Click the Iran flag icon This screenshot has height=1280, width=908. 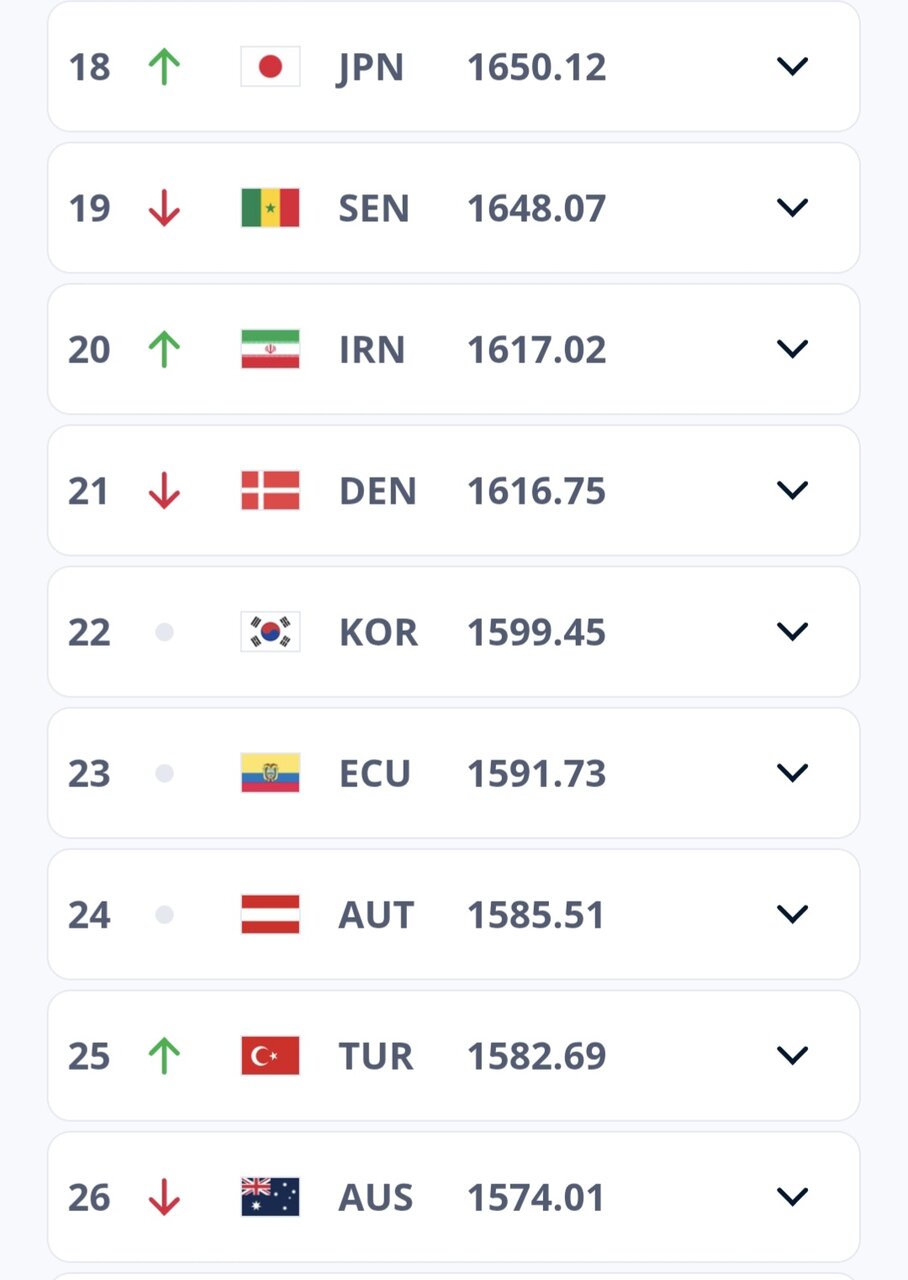click(x=268, y=349)
